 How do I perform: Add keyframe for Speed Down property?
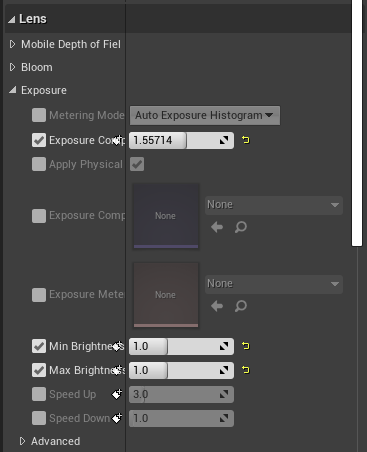(117, 418)
